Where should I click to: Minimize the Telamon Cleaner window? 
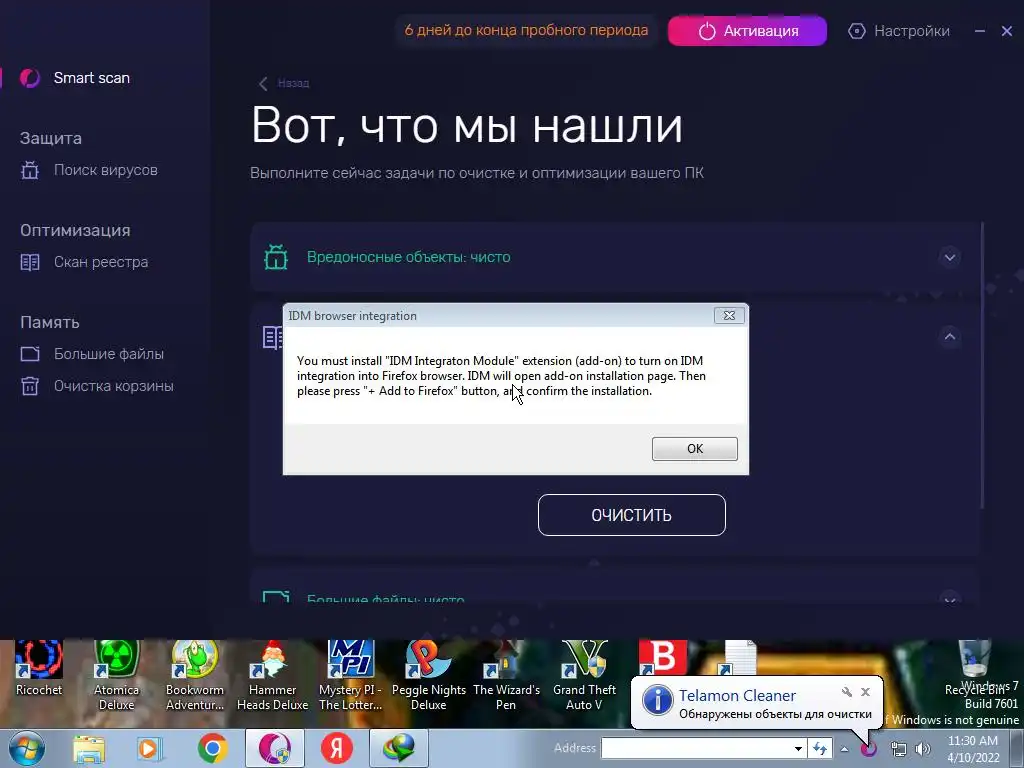coord(980,31)
